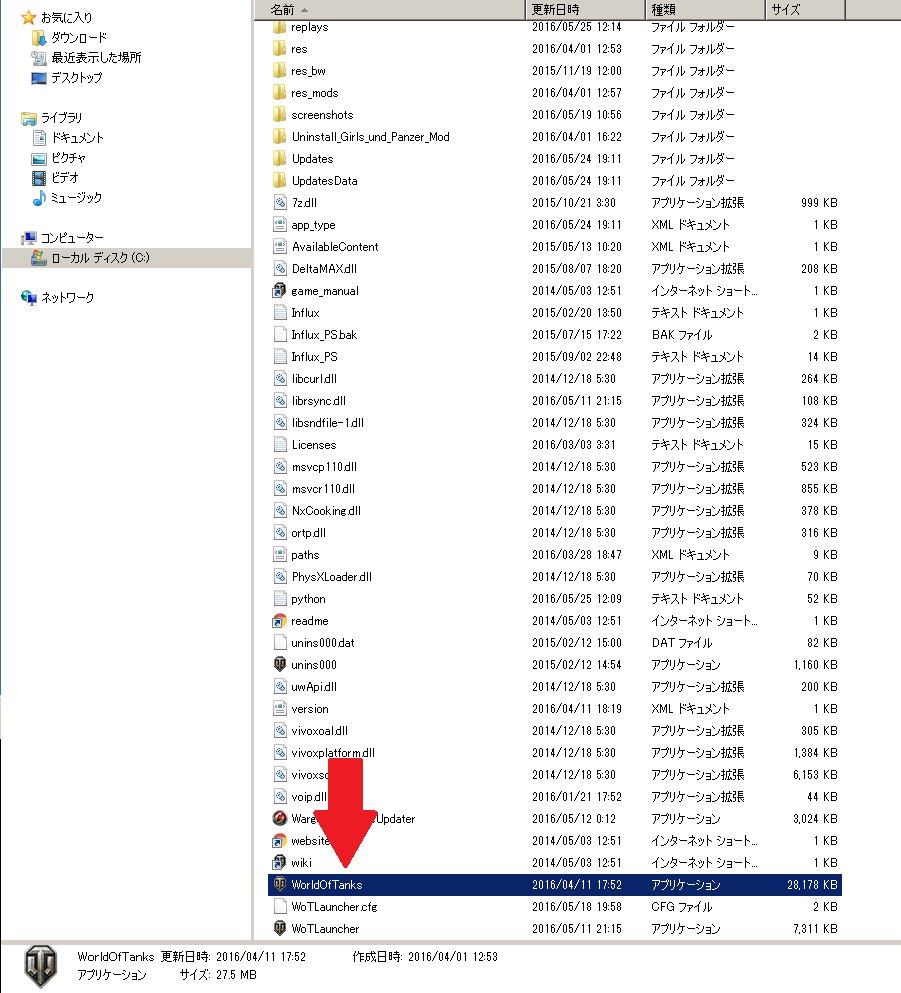The width and height of the screenshot is (901, 993).
Task: Select the vivoxplatform.dll file
Action: point(333,752)
